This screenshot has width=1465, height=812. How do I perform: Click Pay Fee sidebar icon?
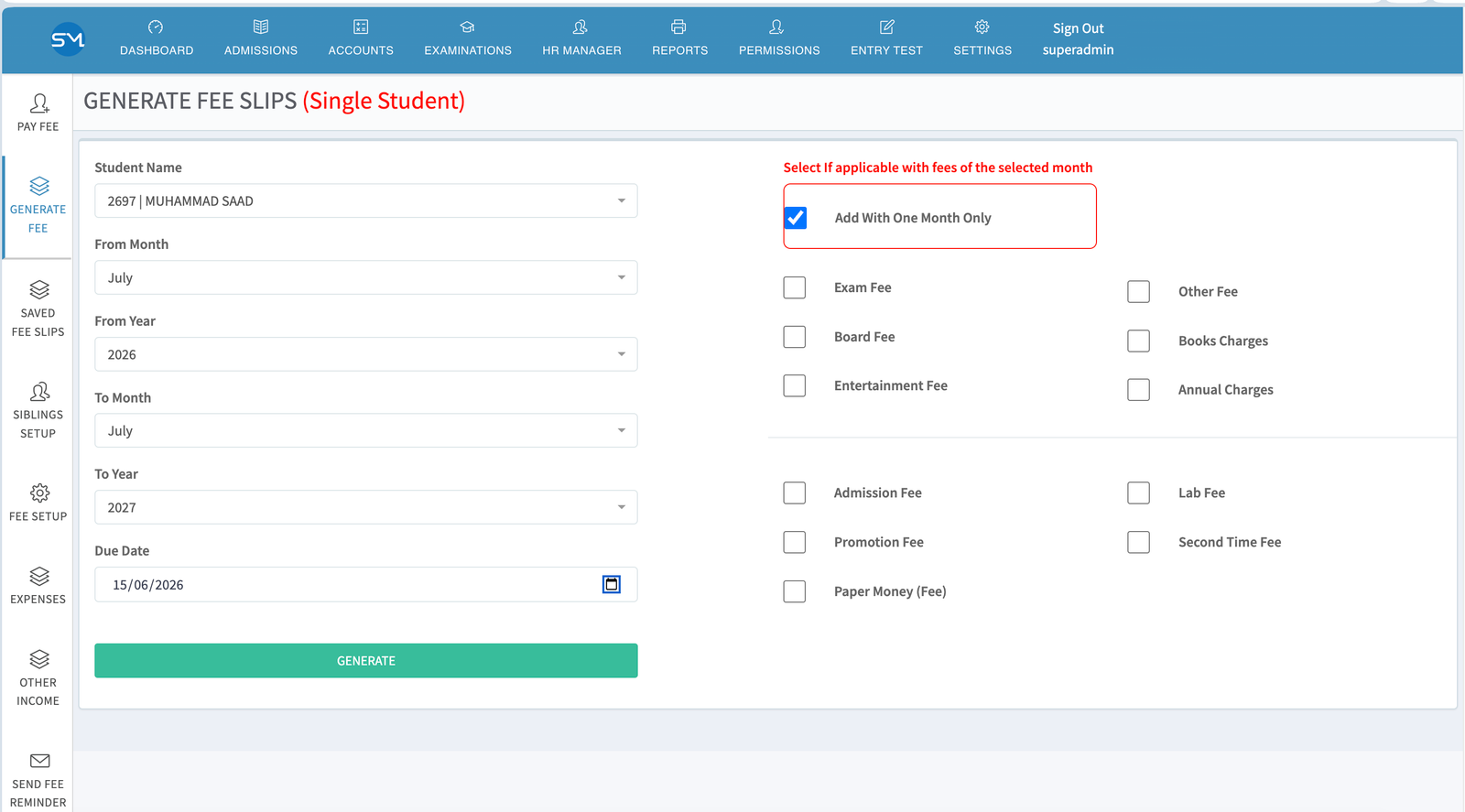pyautogui.click(x=39, y=103)
